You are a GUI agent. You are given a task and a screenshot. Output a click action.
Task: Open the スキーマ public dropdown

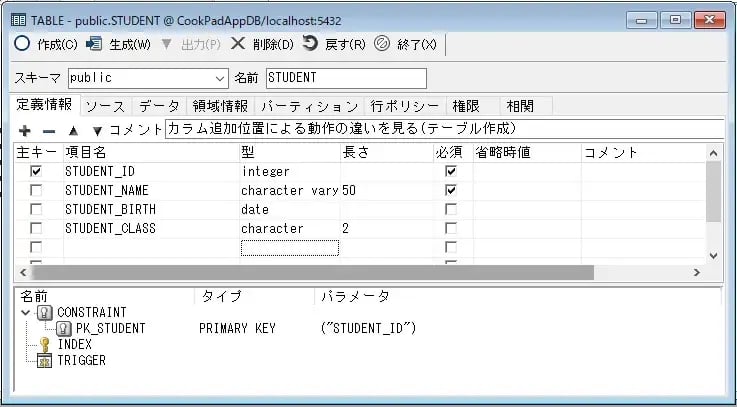[221, 78]
